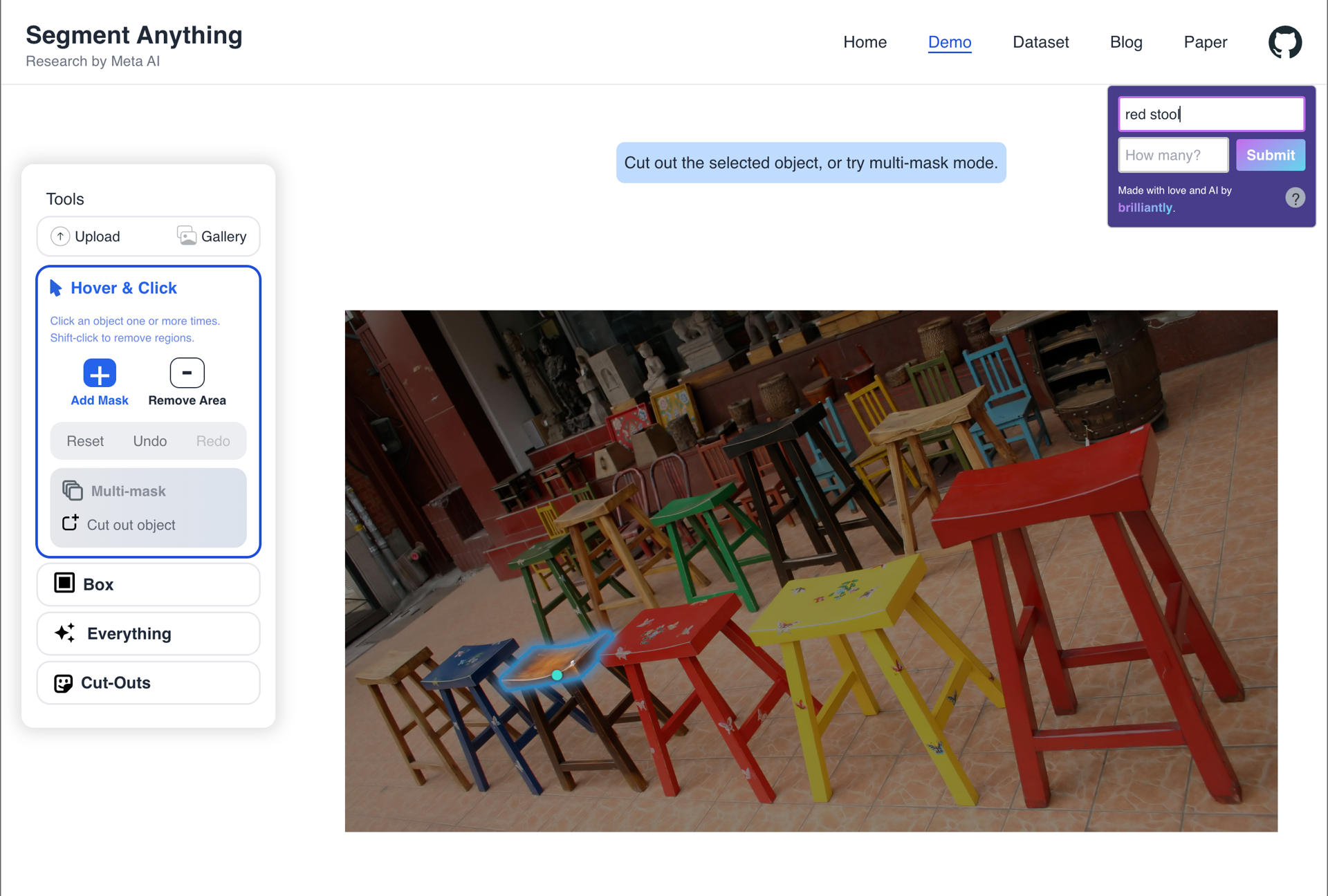Click the Research by Meta AI subtitle

coord(93,61)
